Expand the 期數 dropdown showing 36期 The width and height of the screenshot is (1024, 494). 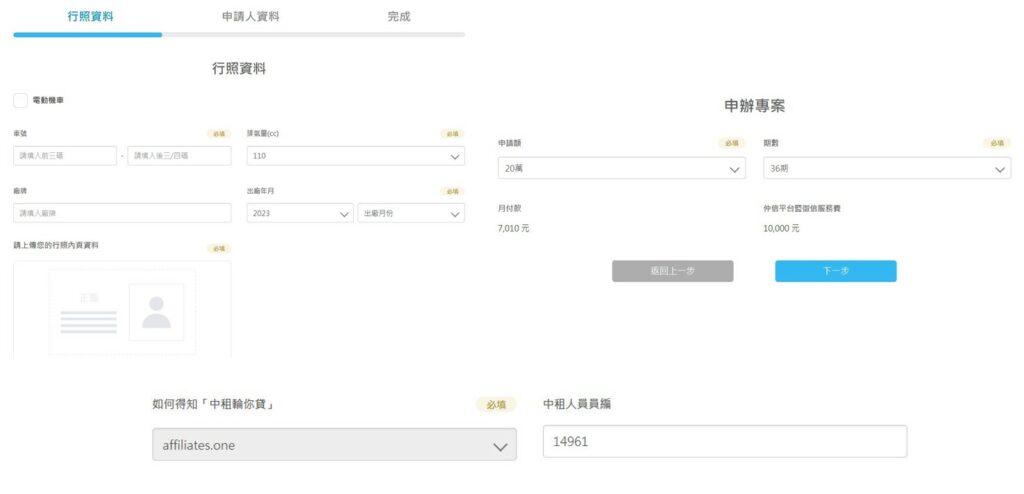(886, 169)
